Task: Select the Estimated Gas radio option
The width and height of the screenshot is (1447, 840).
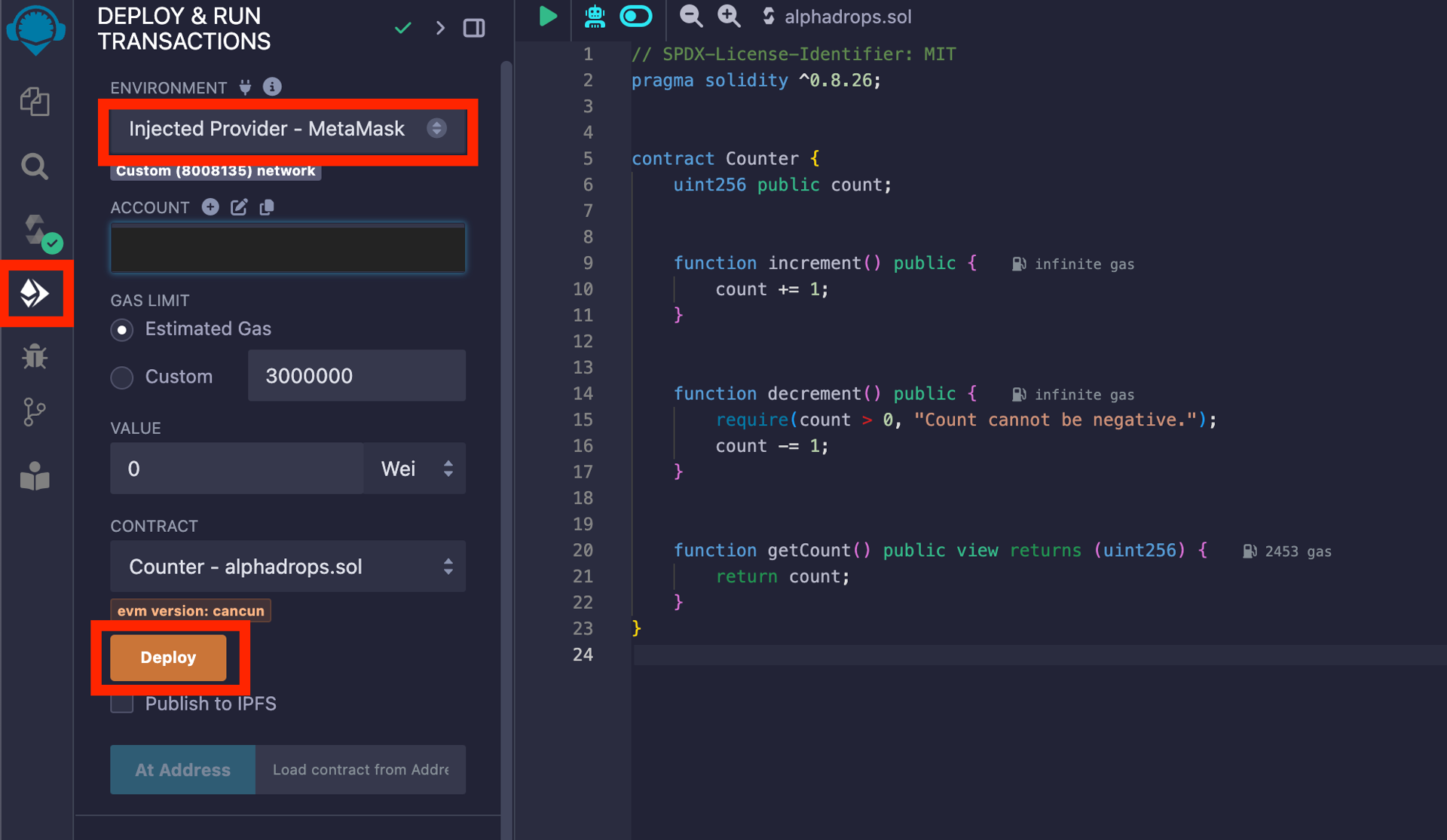Action: (121, 330)
